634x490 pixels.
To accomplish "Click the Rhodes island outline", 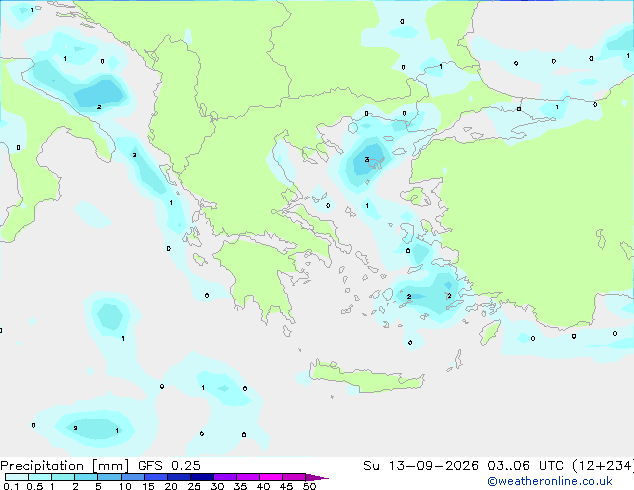I will click(490, 332).
